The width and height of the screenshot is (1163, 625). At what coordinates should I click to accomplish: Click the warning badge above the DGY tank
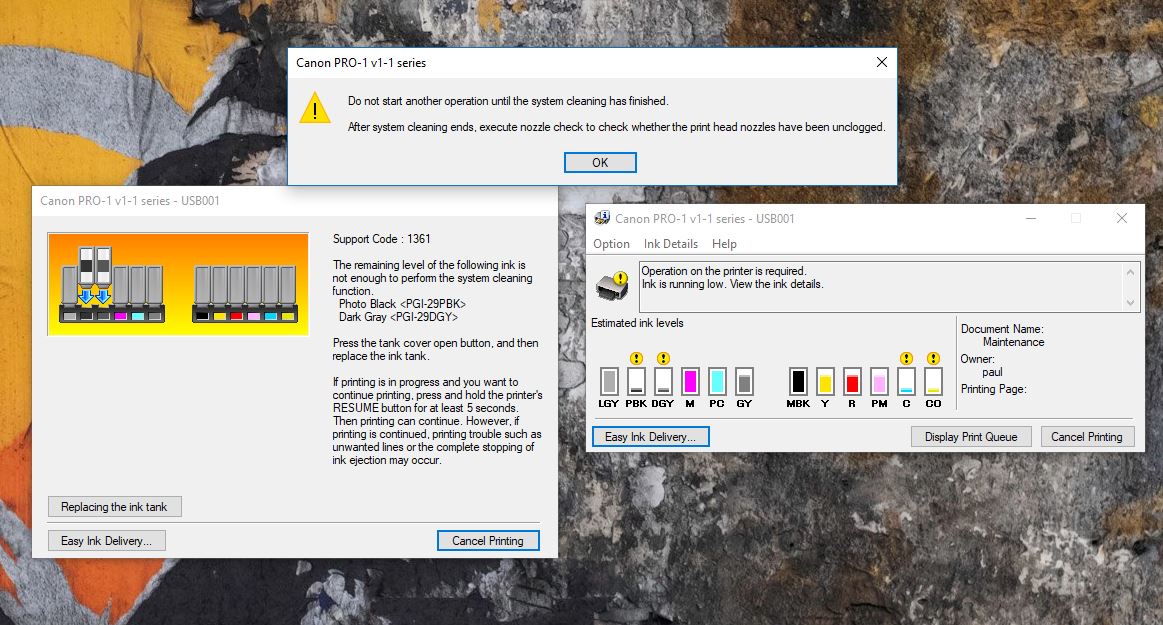(x=663, y=358)
